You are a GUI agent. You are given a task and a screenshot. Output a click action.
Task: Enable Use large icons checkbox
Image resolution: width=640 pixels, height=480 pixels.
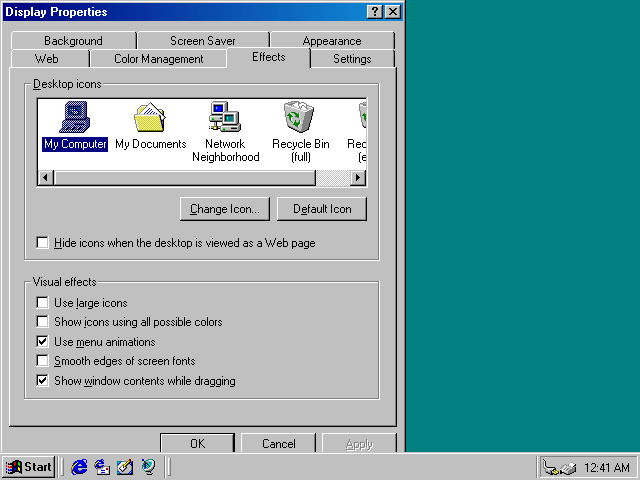(x=42, y=302)
